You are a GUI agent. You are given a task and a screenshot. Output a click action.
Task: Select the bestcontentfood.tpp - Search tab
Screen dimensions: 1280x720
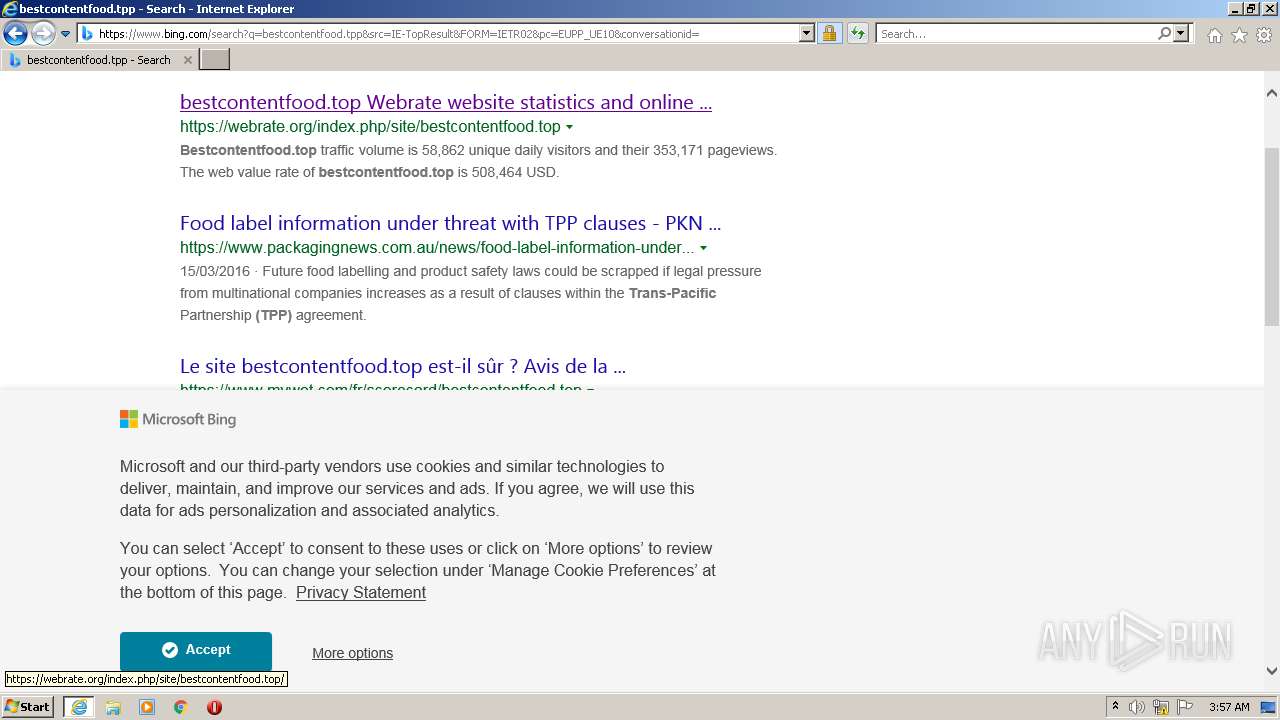[x=99, y=60]
